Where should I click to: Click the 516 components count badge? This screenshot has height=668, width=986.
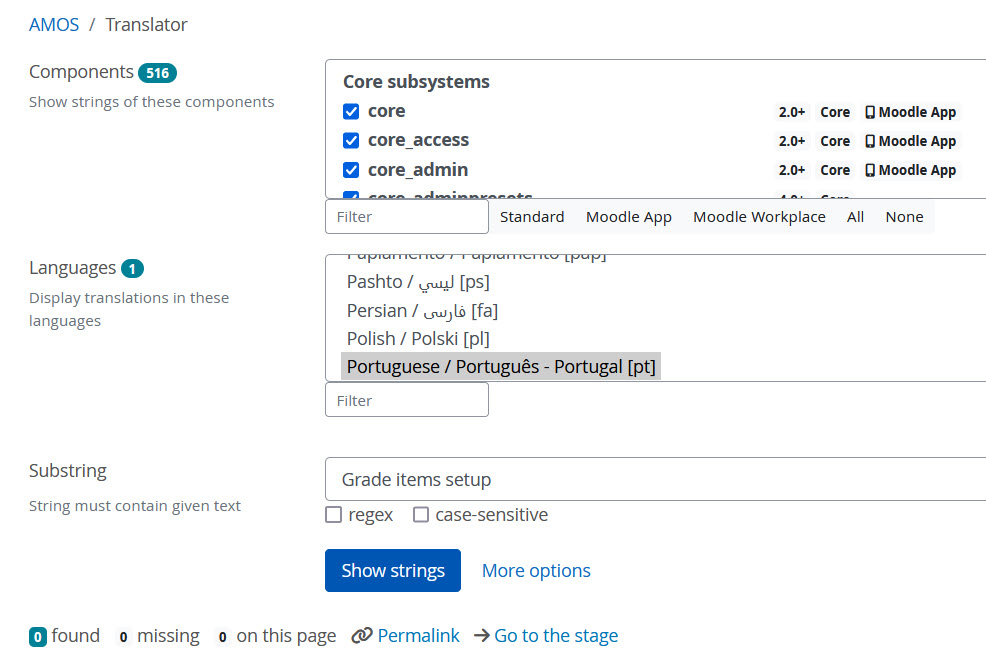point(157,73)
